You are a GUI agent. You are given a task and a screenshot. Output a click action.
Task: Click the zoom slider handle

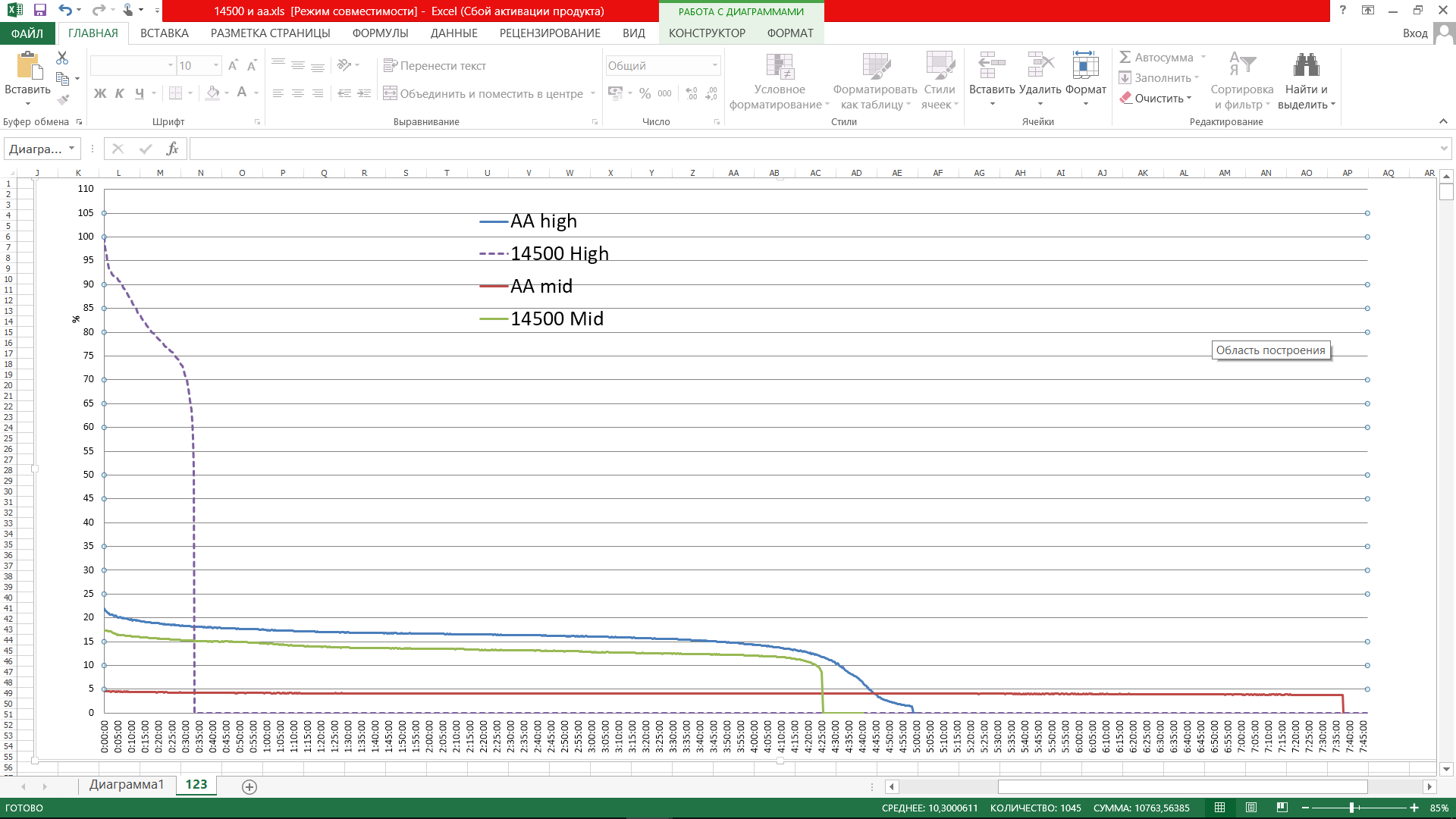tap(1352, 808)
